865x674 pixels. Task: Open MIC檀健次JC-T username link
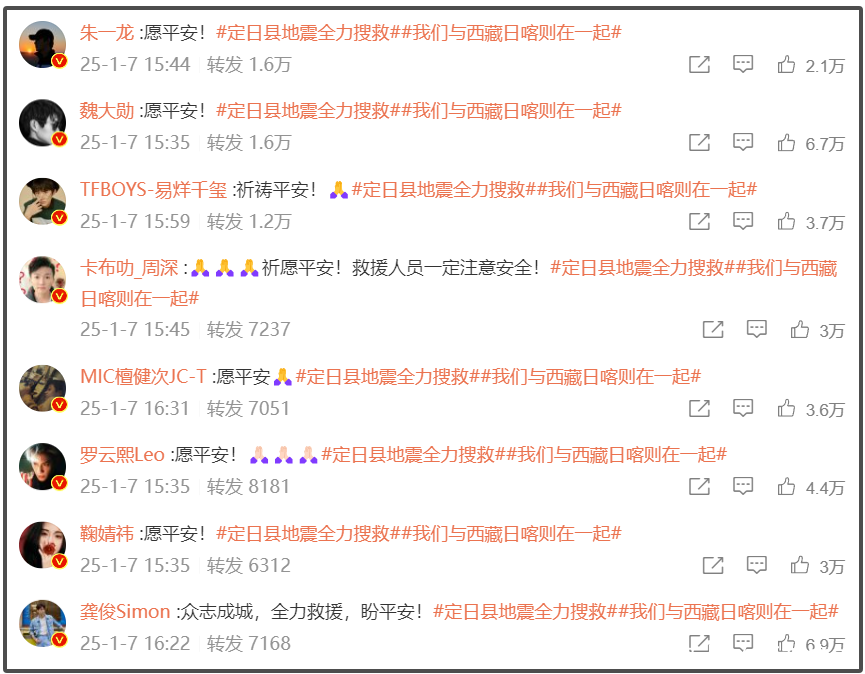click(143, 377)
